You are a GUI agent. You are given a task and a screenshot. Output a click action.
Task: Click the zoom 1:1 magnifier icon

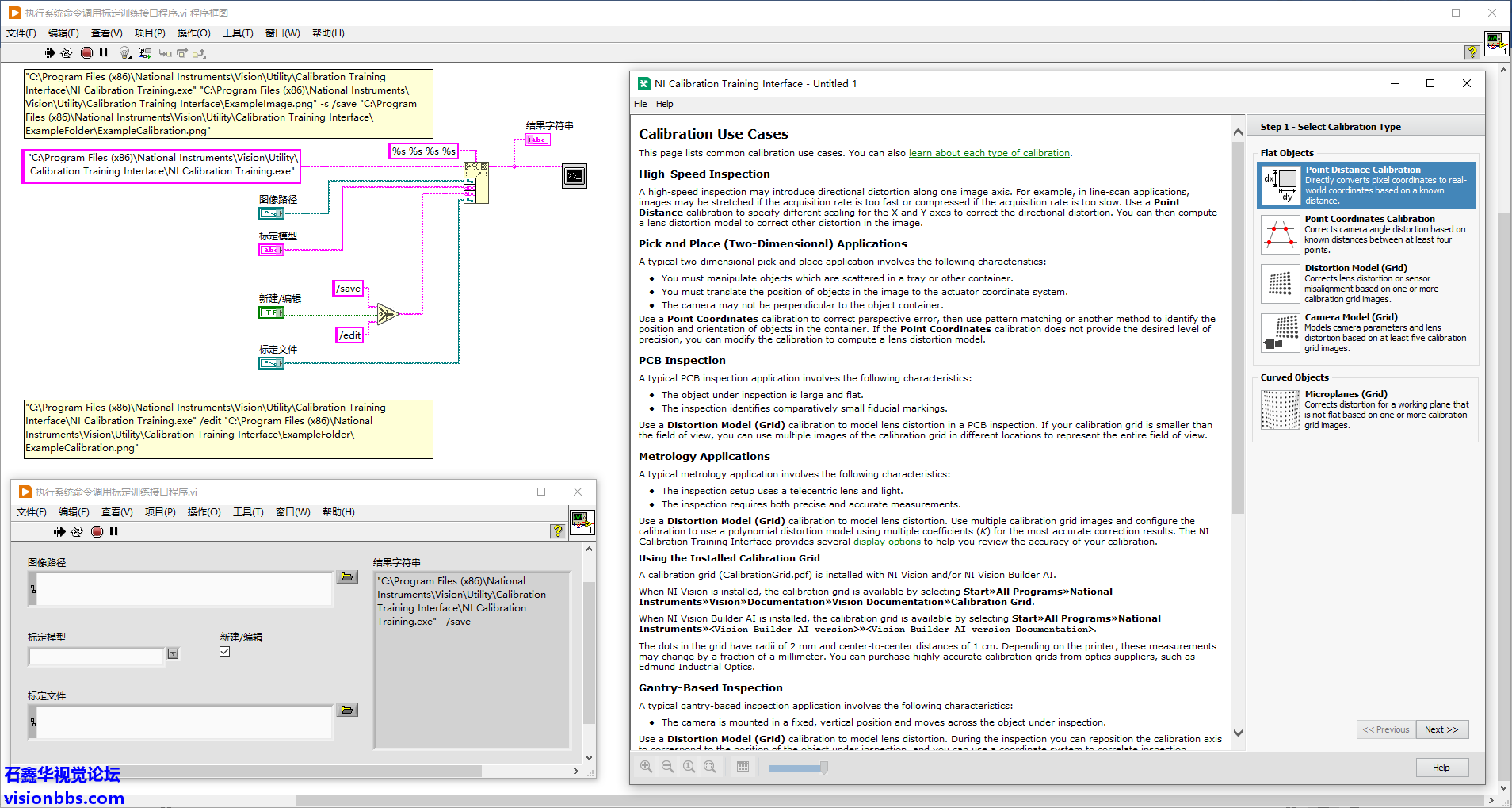pyautogui.click(x=689, y=767)
